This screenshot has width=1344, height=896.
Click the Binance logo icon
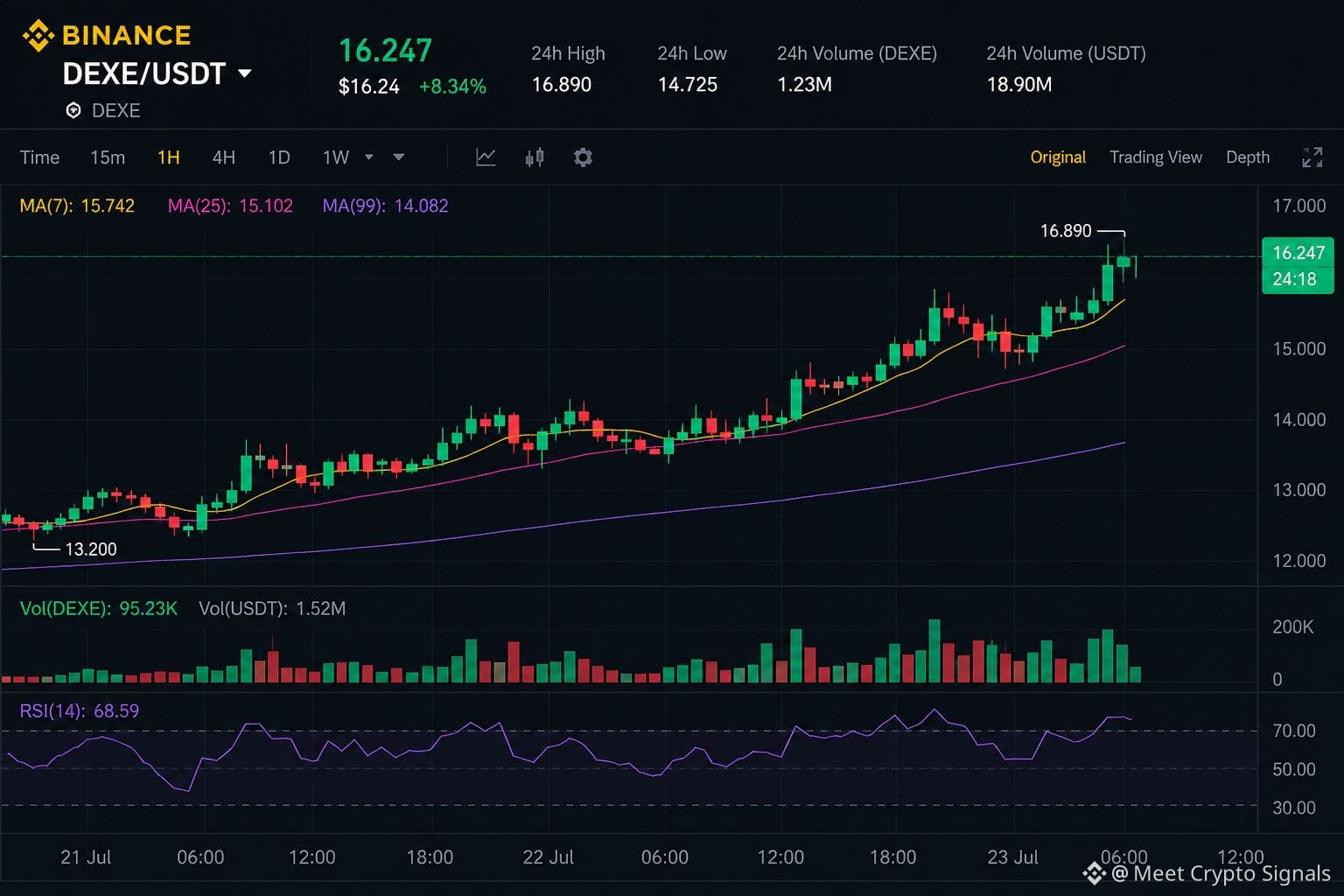coord(38,36)
